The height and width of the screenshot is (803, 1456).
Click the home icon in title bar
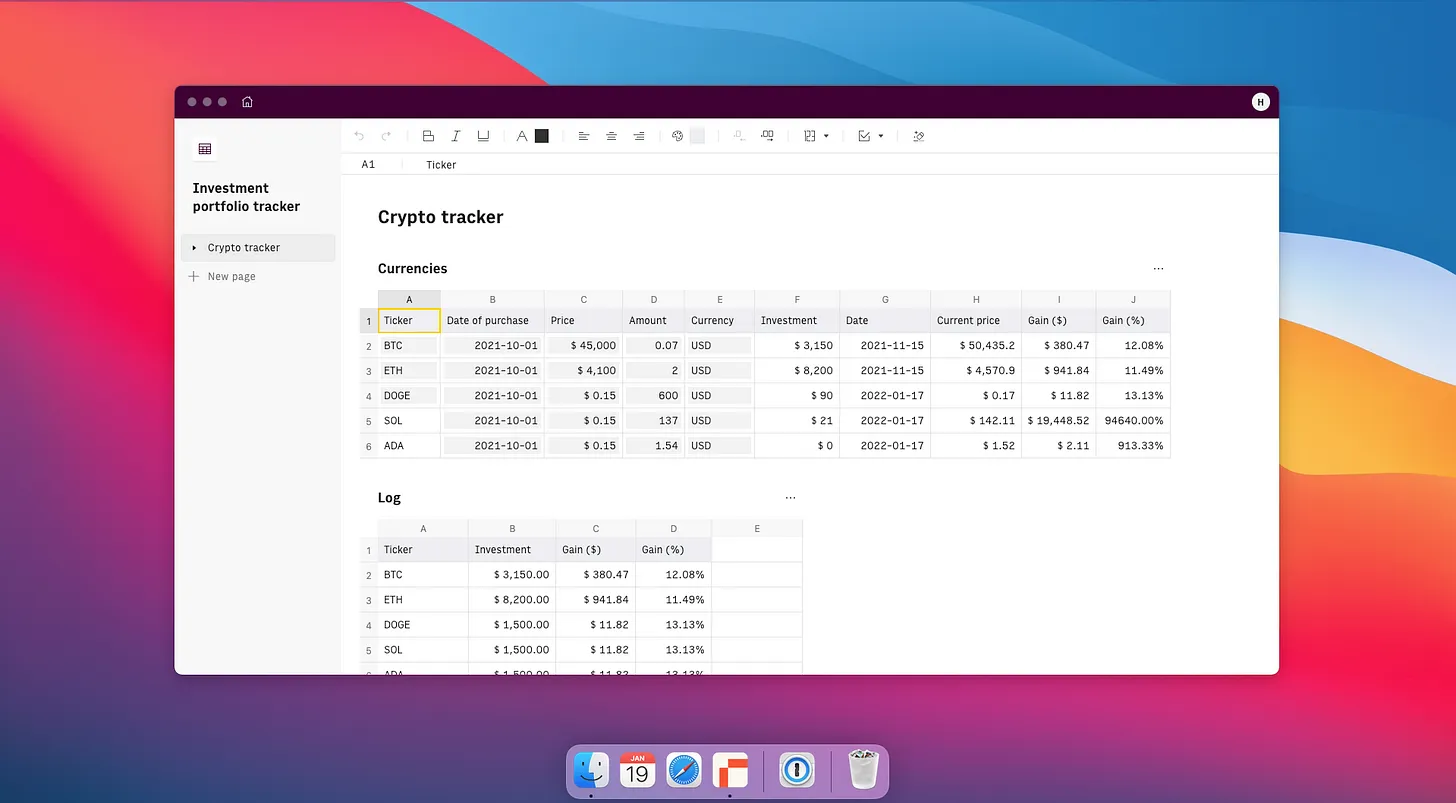[247, 102]
